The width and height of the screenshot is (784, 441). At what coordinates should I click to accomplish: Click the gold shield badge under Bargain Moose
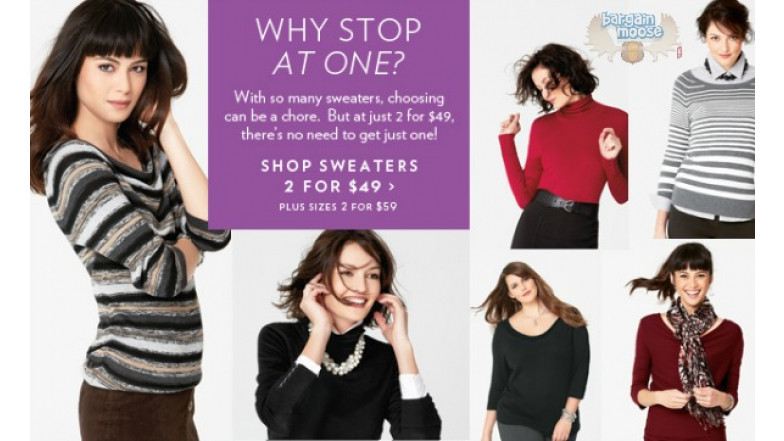[632, 52]
